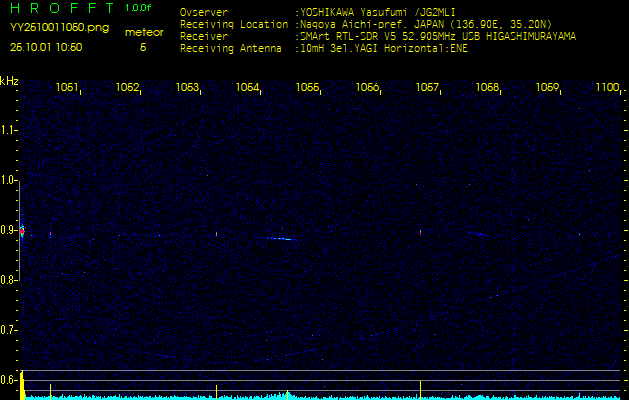629x400 pixels.
Task: Select the 1.1 frequency axis label
Action: (x=9, y=130)
